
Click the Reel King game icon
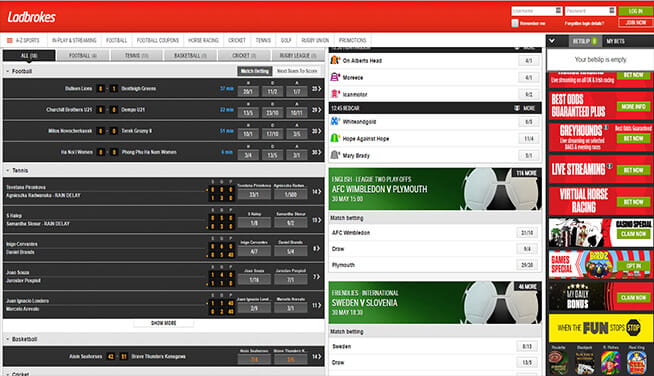tap(637, 363)
